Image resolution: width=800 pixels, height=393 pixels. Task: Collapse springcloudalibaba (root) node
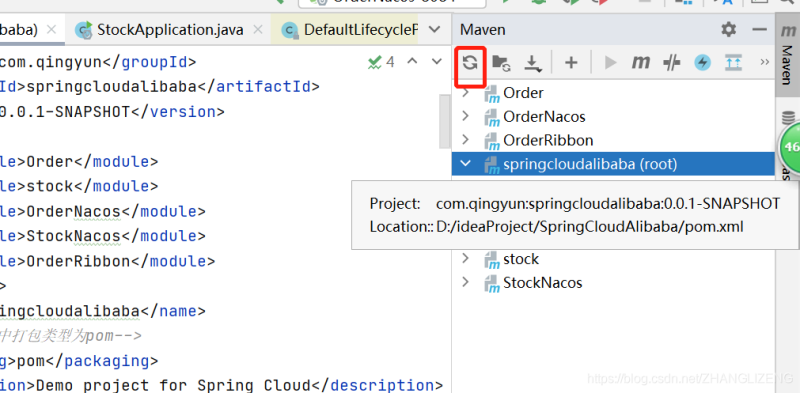click(465, 164)
